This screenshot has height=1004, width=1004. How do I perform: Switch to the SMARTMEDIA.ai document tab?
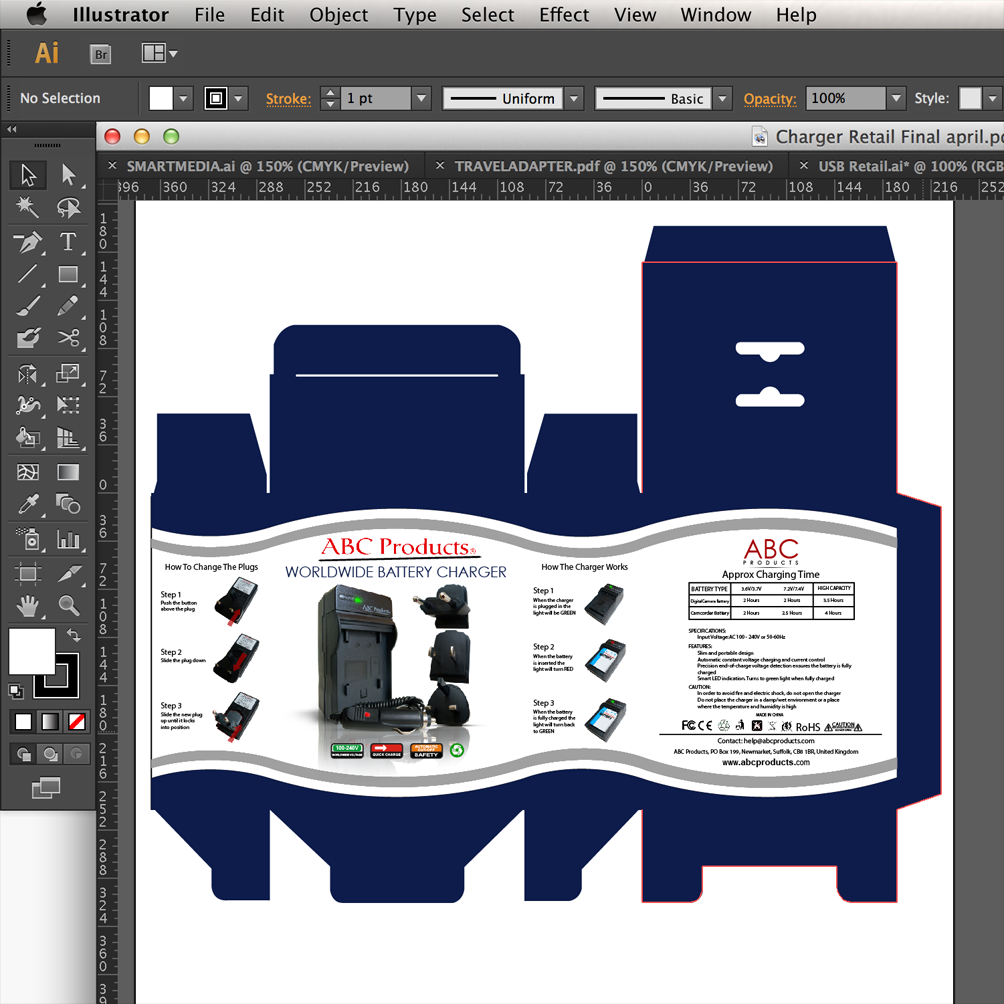[267, 166]
